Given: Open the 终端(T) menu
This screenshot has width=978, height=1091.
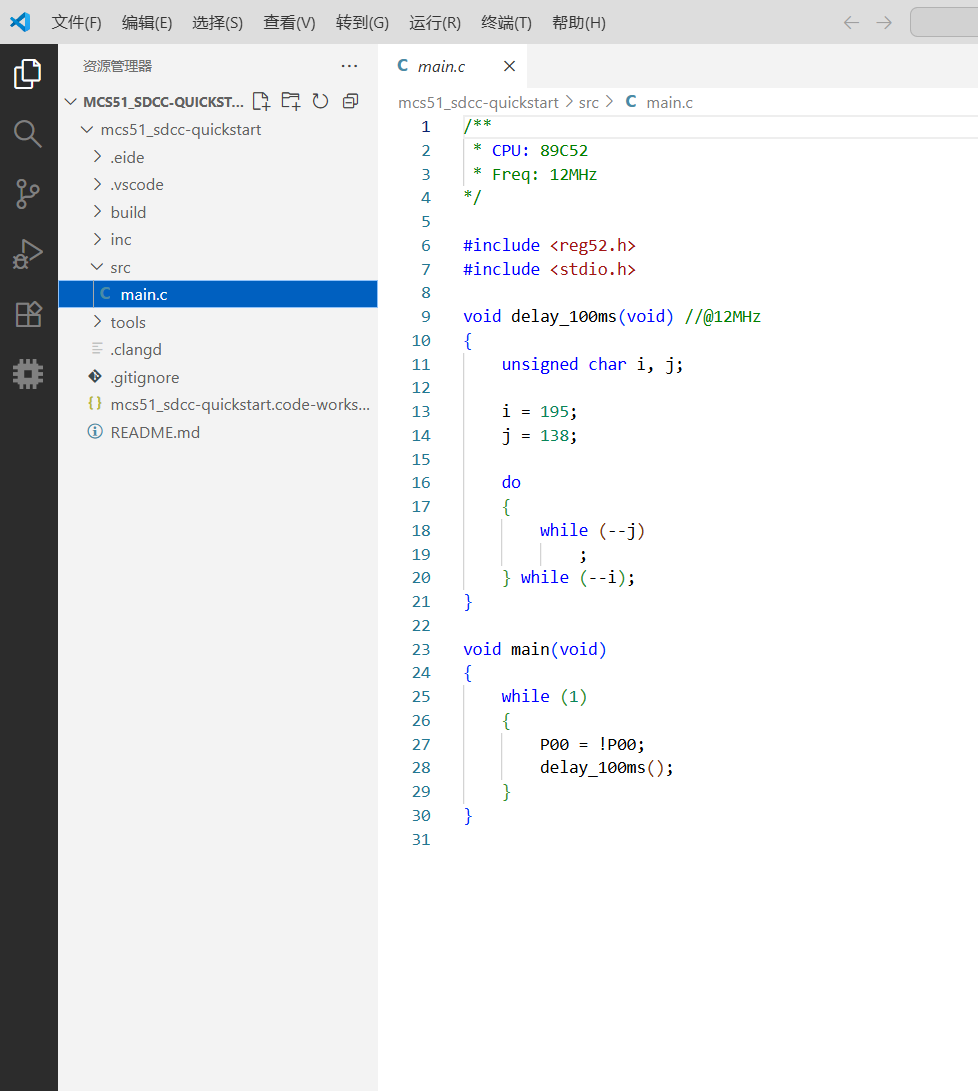Looking at the screenshot, I should (506, 22).
